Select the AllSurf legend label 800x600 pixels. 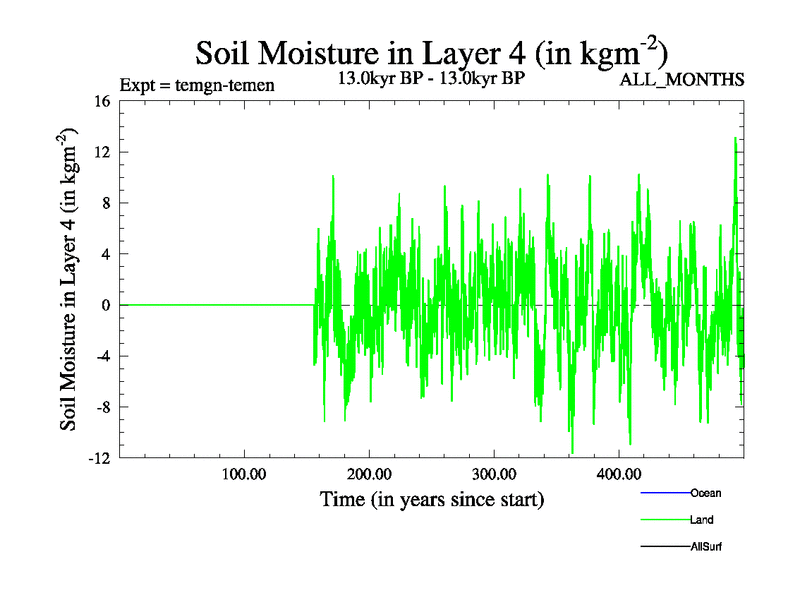[706, 547]
